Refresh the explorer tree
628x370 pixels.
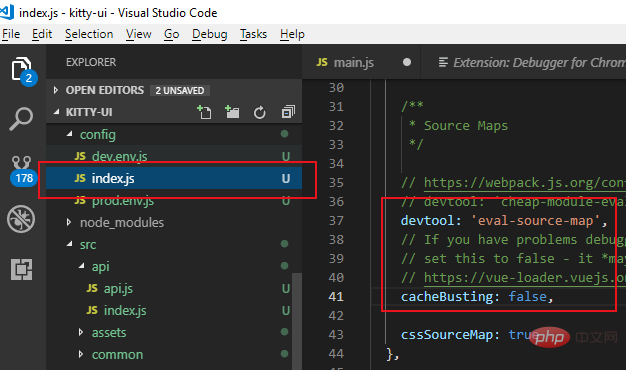(x=260, y=113)
